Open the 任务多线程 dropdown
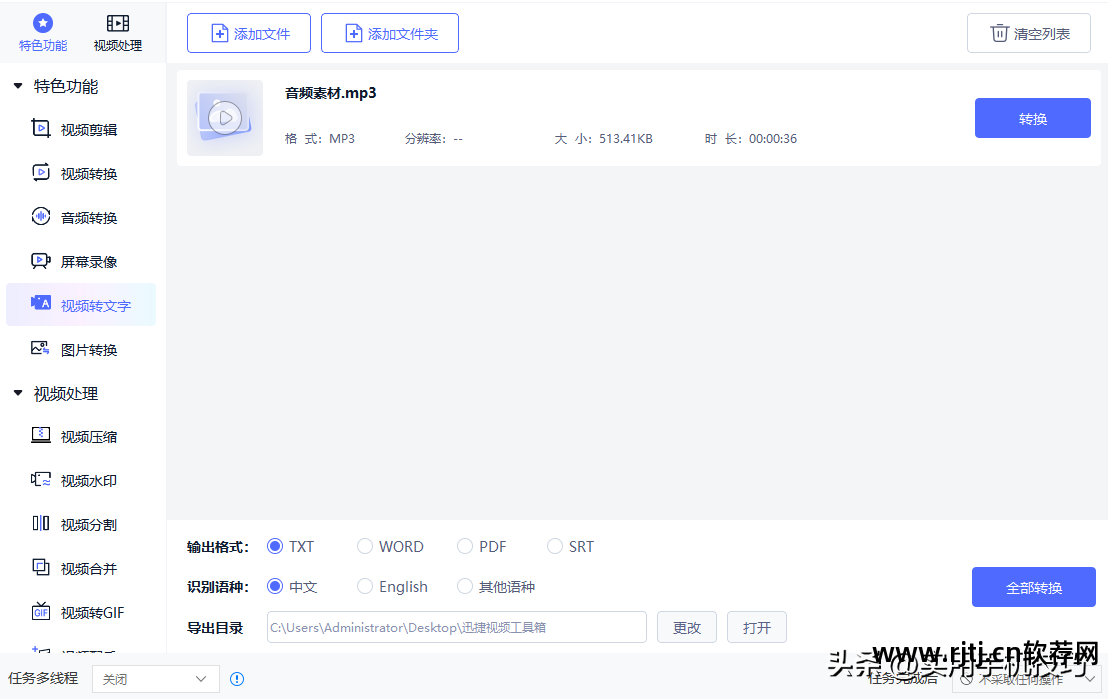 (x=155, y=678)
